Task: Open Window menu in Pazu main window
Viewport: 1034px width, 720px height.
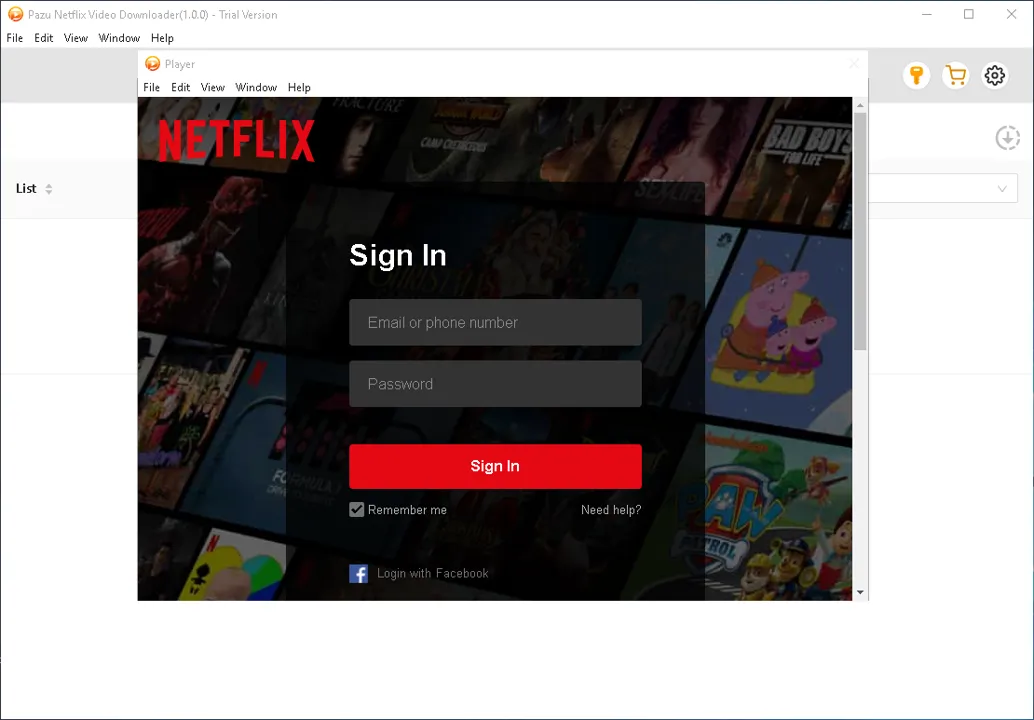Action: pos(119,38)
